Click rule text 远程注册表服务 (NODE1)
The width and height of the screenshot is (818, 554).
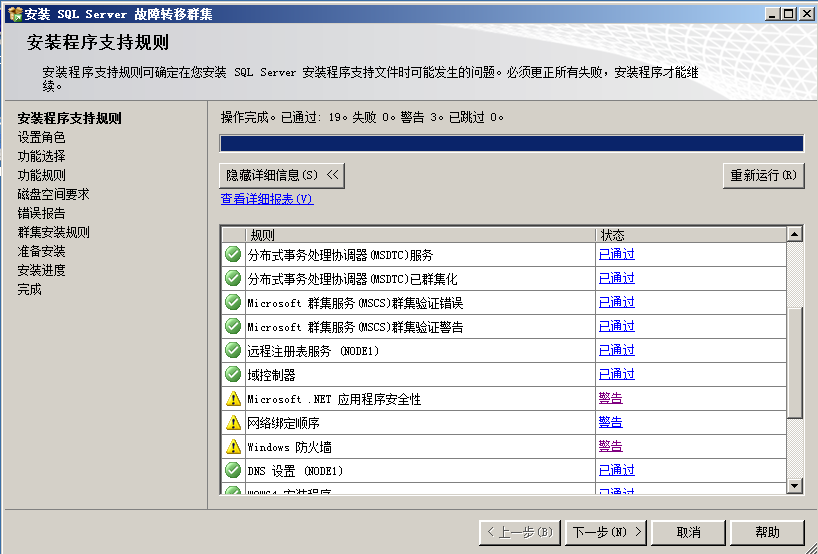tap(313, 351)
